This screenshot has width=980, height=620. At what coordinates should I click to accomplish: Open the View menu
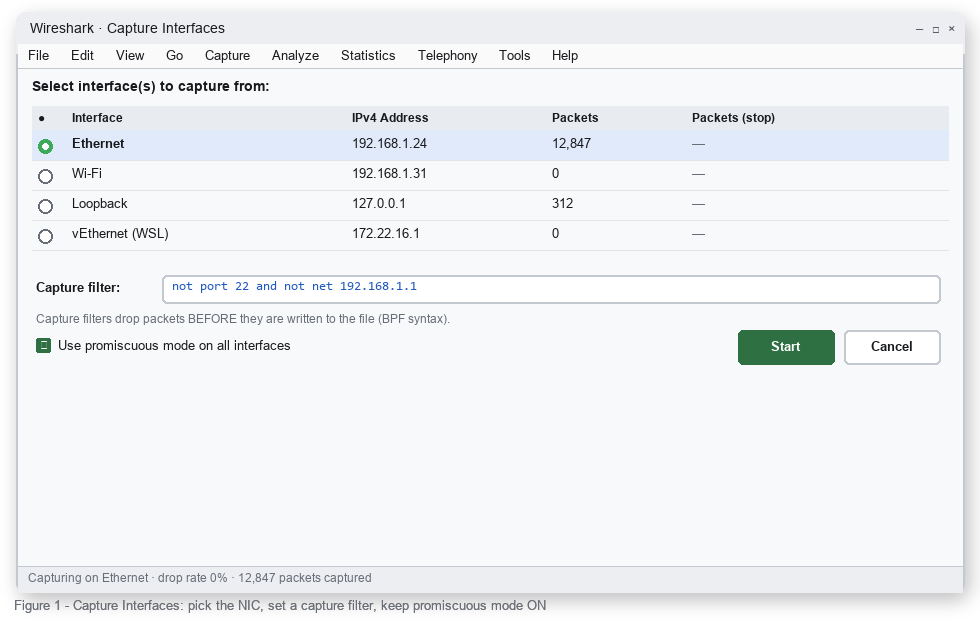tap(130, 56)
